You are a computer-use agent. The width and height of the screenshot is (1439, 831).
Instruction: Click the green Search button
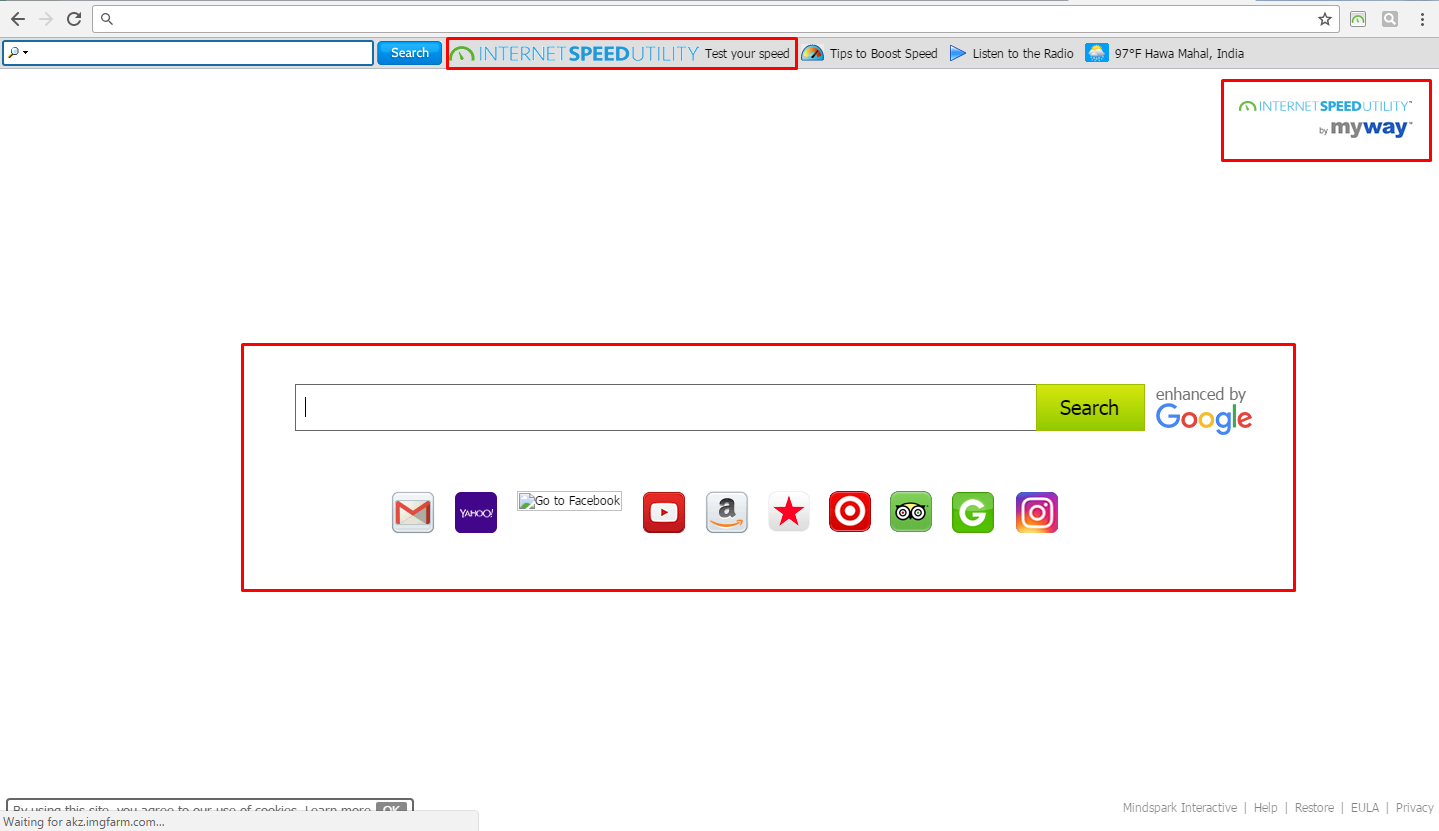[x=1090, y=408]
